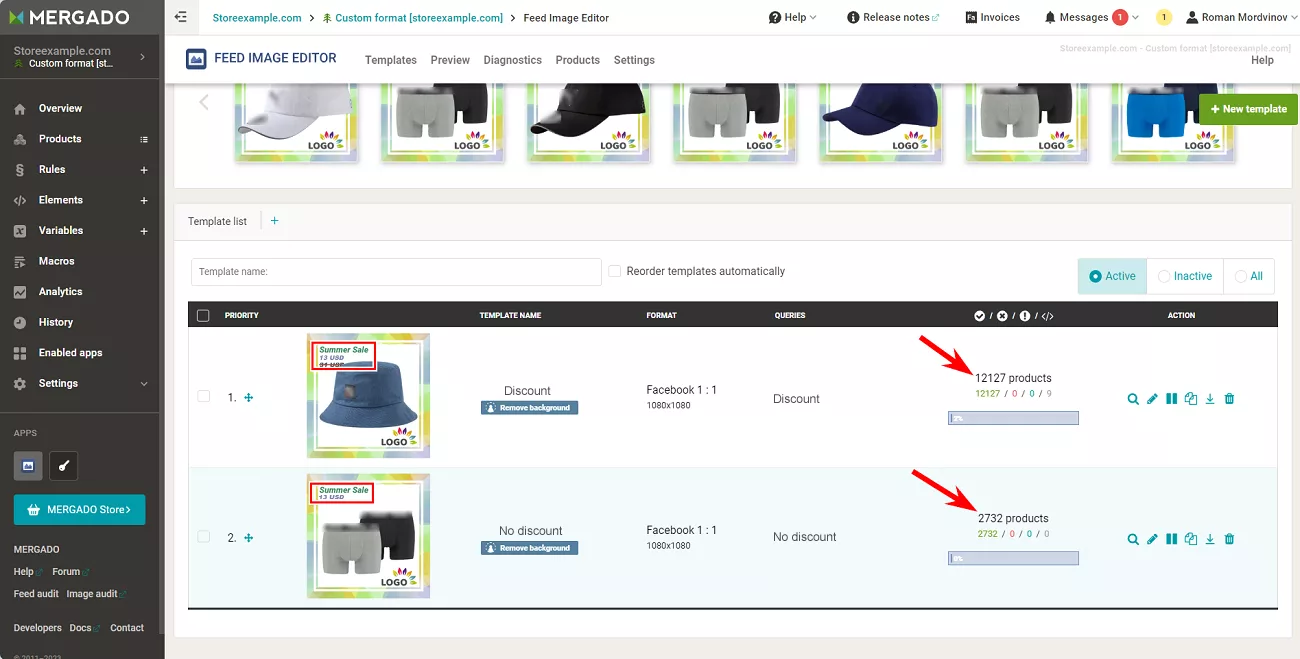1300x659 pixels.
Task: Preview the No discount template with the magnifier icon
Action: click(x=1133, y=539)
